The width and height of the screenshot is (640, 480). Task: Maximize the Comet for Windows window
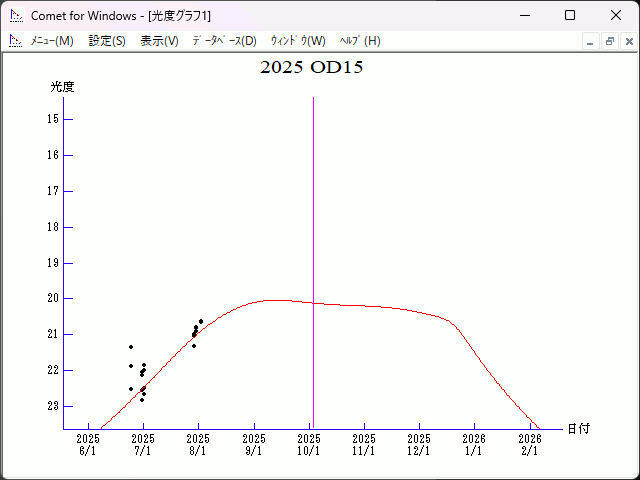tap(569, 15)
